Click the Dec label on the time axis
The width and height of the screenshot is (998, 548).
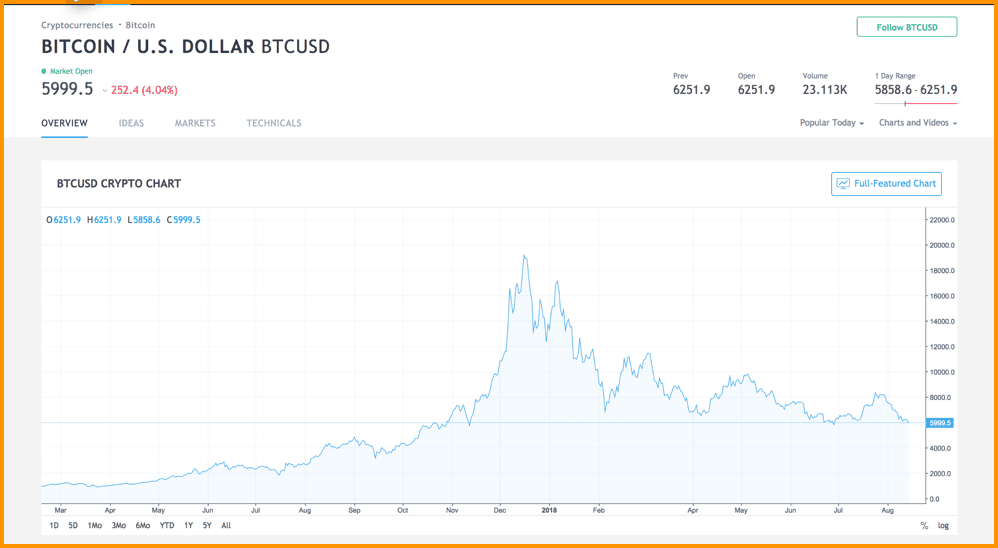pos(500,510)
